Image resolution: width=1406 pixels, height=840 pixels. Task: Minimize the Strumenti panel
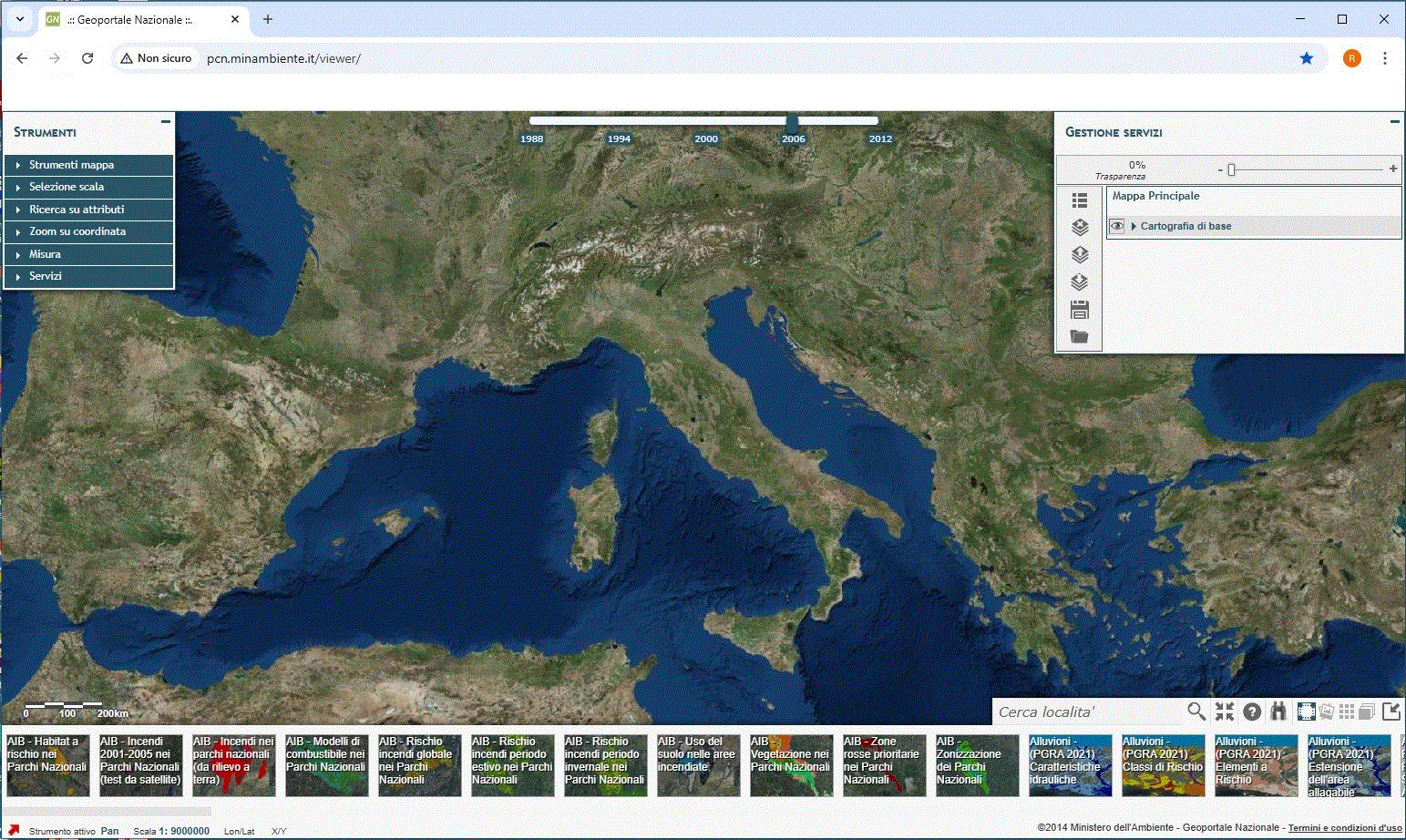click(165, 121)
